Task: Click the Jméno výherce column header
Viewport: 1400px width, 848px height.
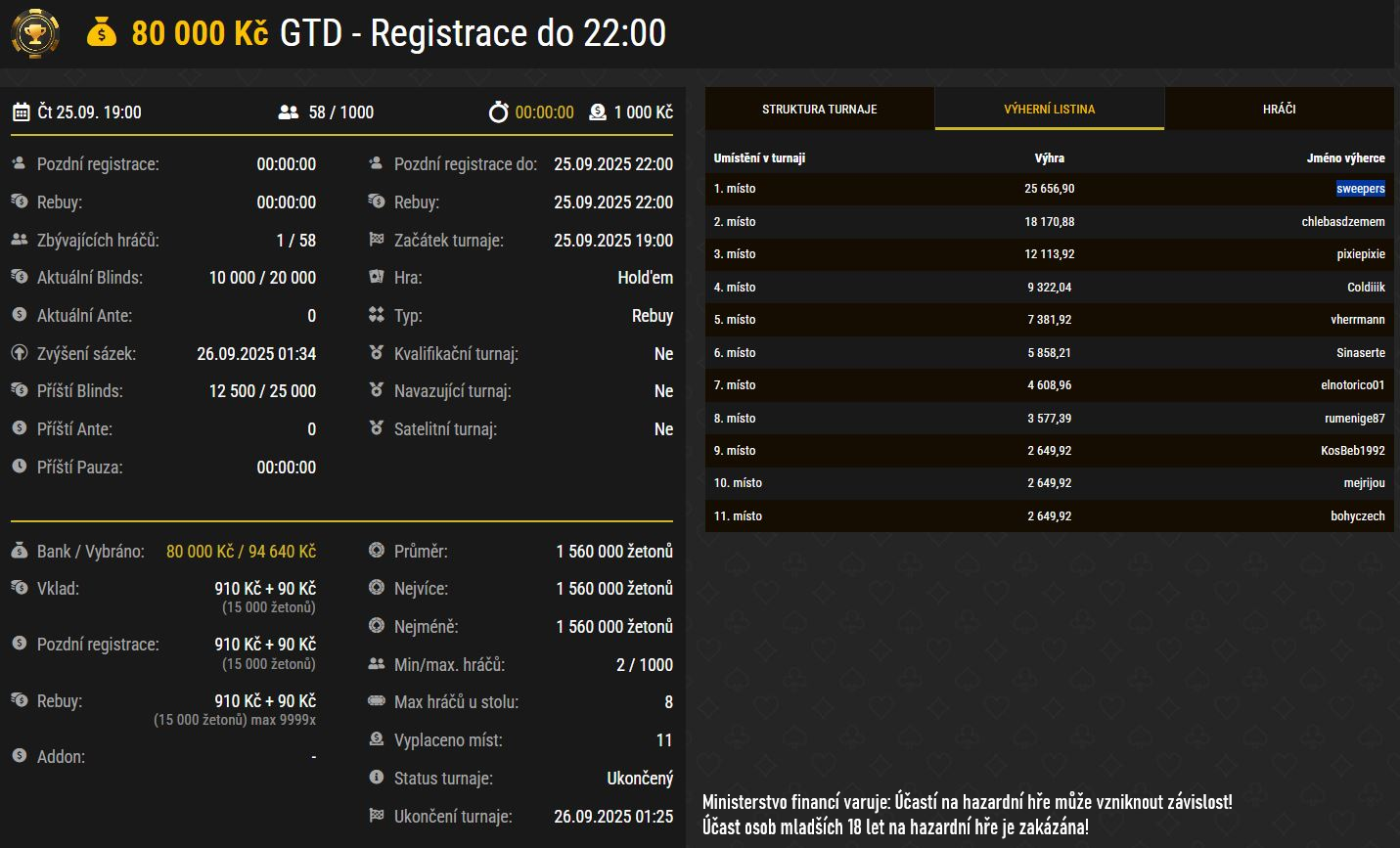Action: tap(1345, 157)
